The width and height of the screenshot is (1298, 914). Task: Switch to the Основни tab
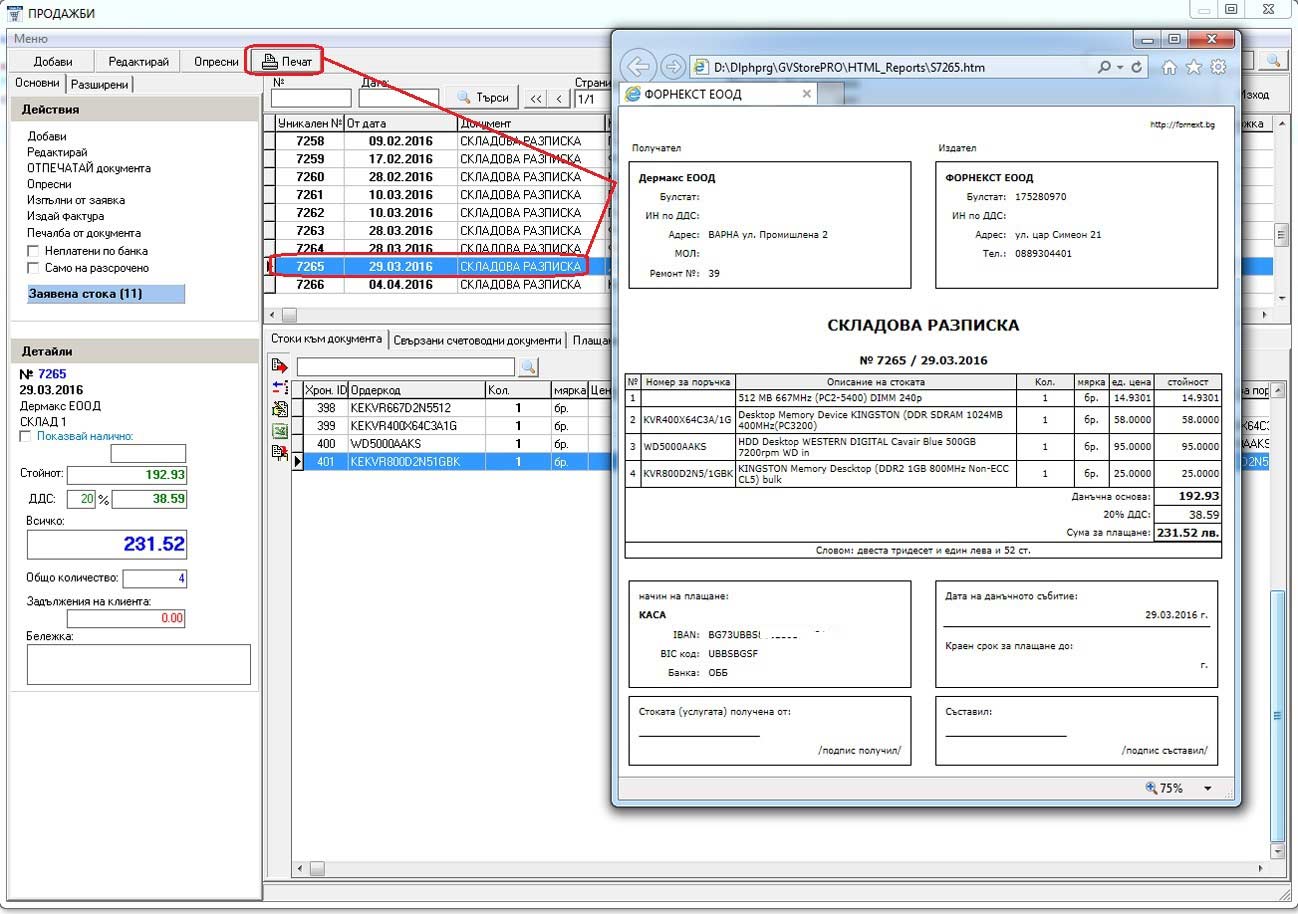coord(38,84)
